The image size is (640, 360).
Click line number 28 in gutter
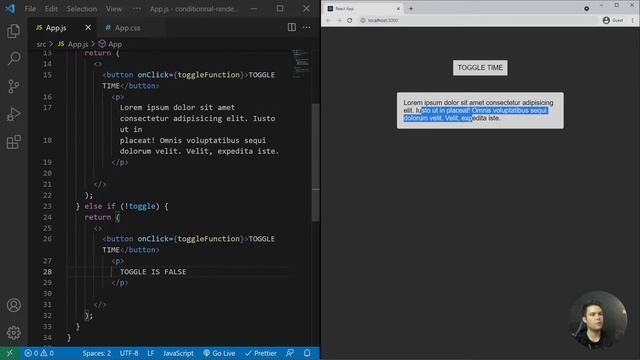47,272
